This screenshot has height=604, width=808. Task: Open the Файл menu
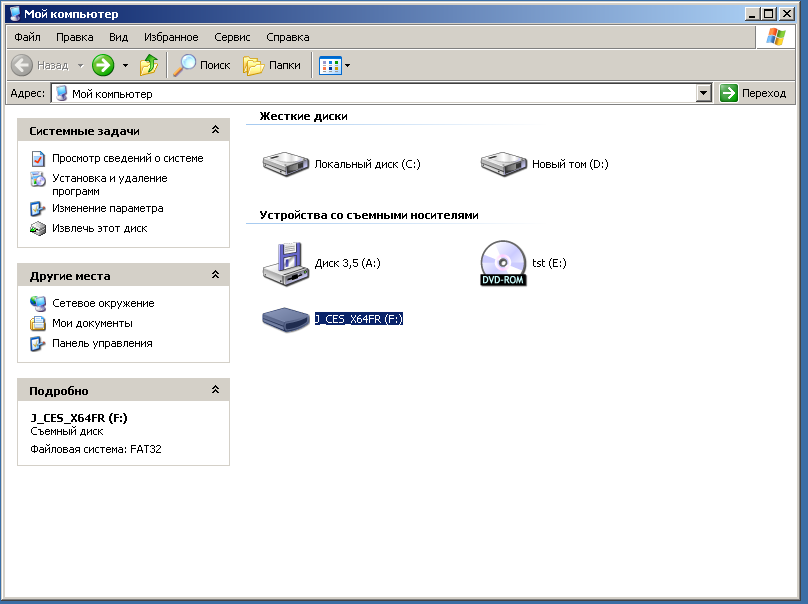pyautogui.click(x=27, y=37)
